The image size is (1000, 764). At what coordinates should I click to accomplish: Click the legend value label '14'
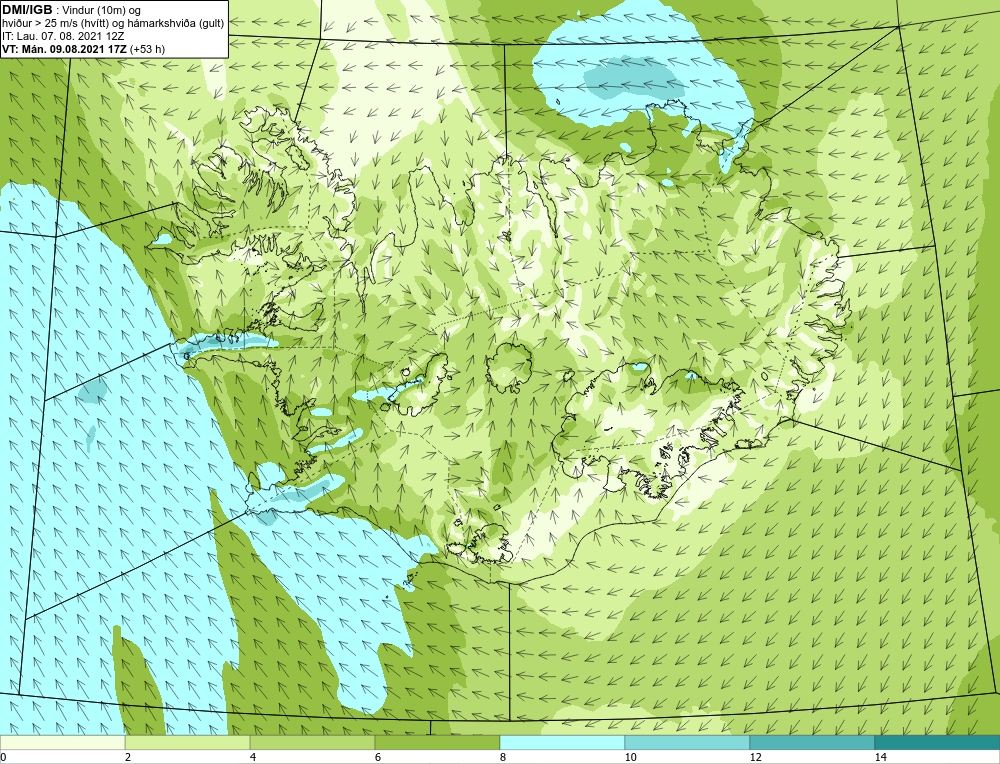click(881, 757)
